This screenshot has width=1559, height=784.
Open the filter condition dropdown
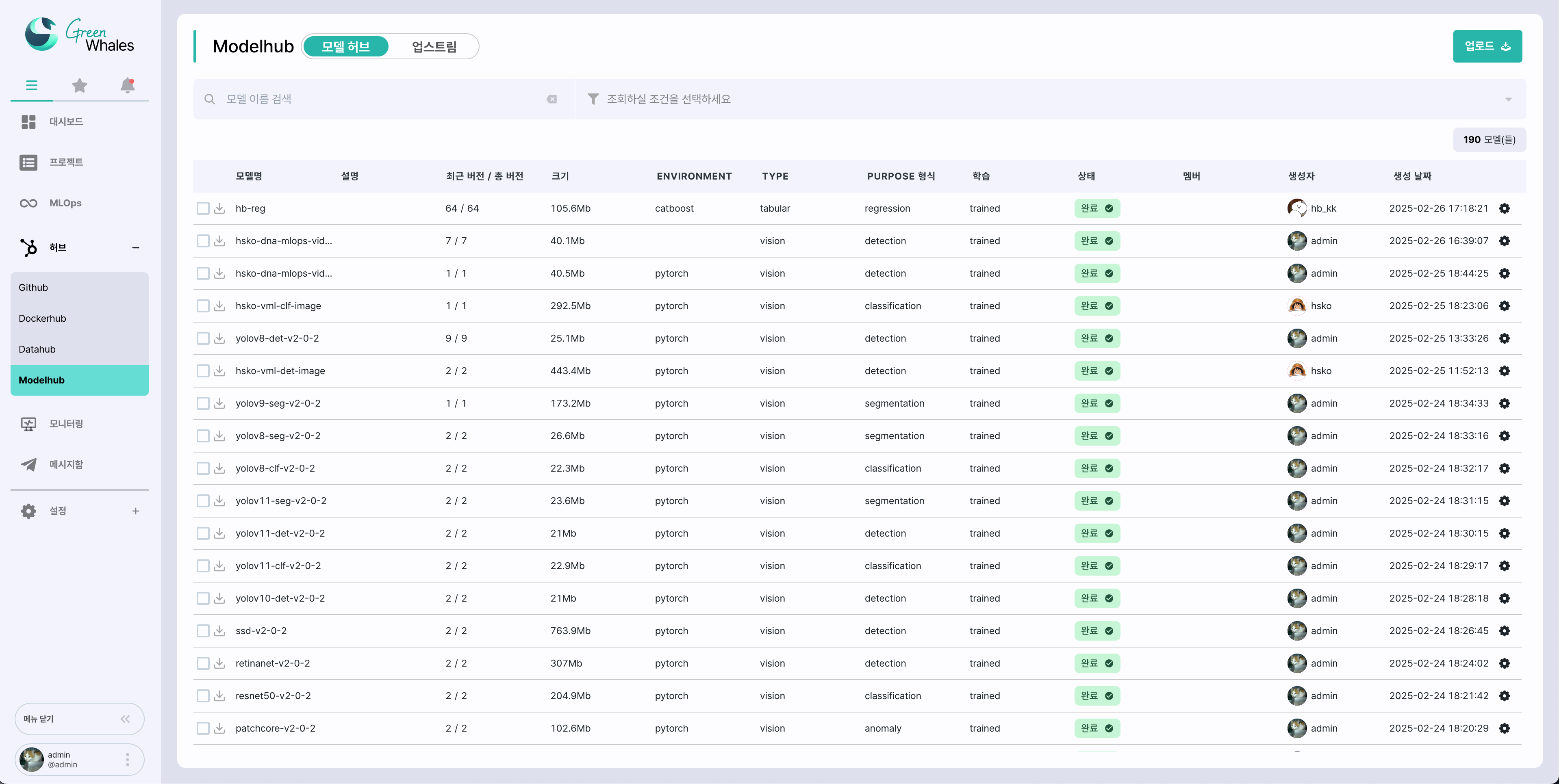click(1051, 99)
